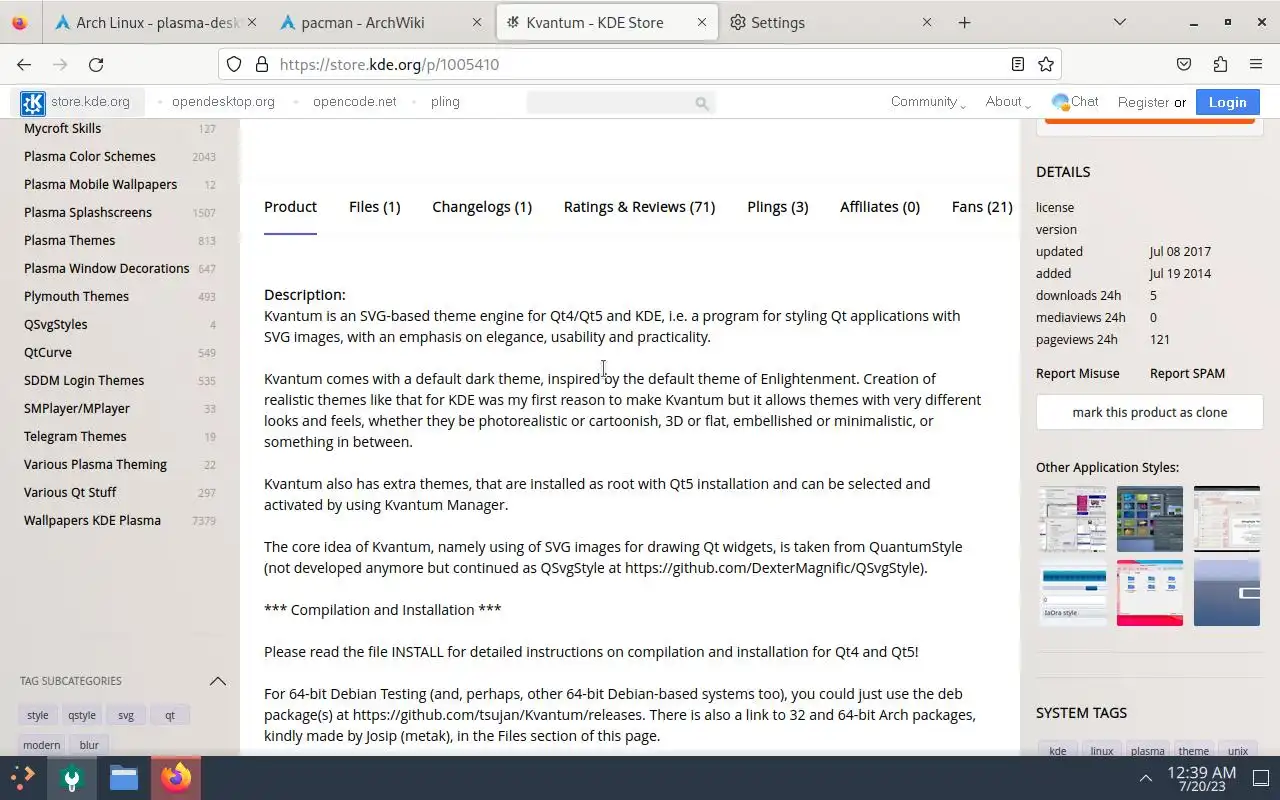
Task: Open the JaOra style thumbnail
Action: tap(1073, 593)
